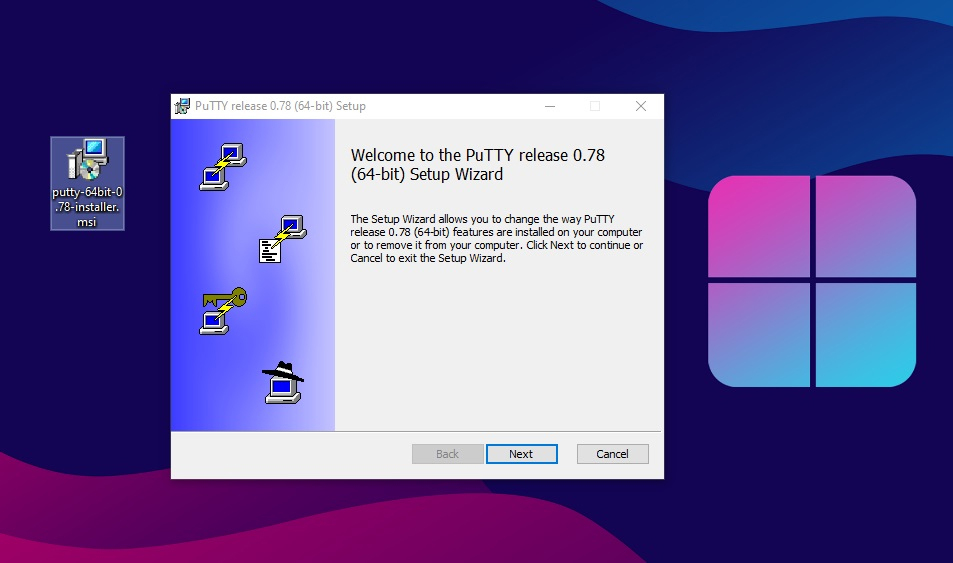This screenshot has width=953, height=563.
Task: Click the cyan bottom-right pane of Windows logo
Action: pos(866,334)
